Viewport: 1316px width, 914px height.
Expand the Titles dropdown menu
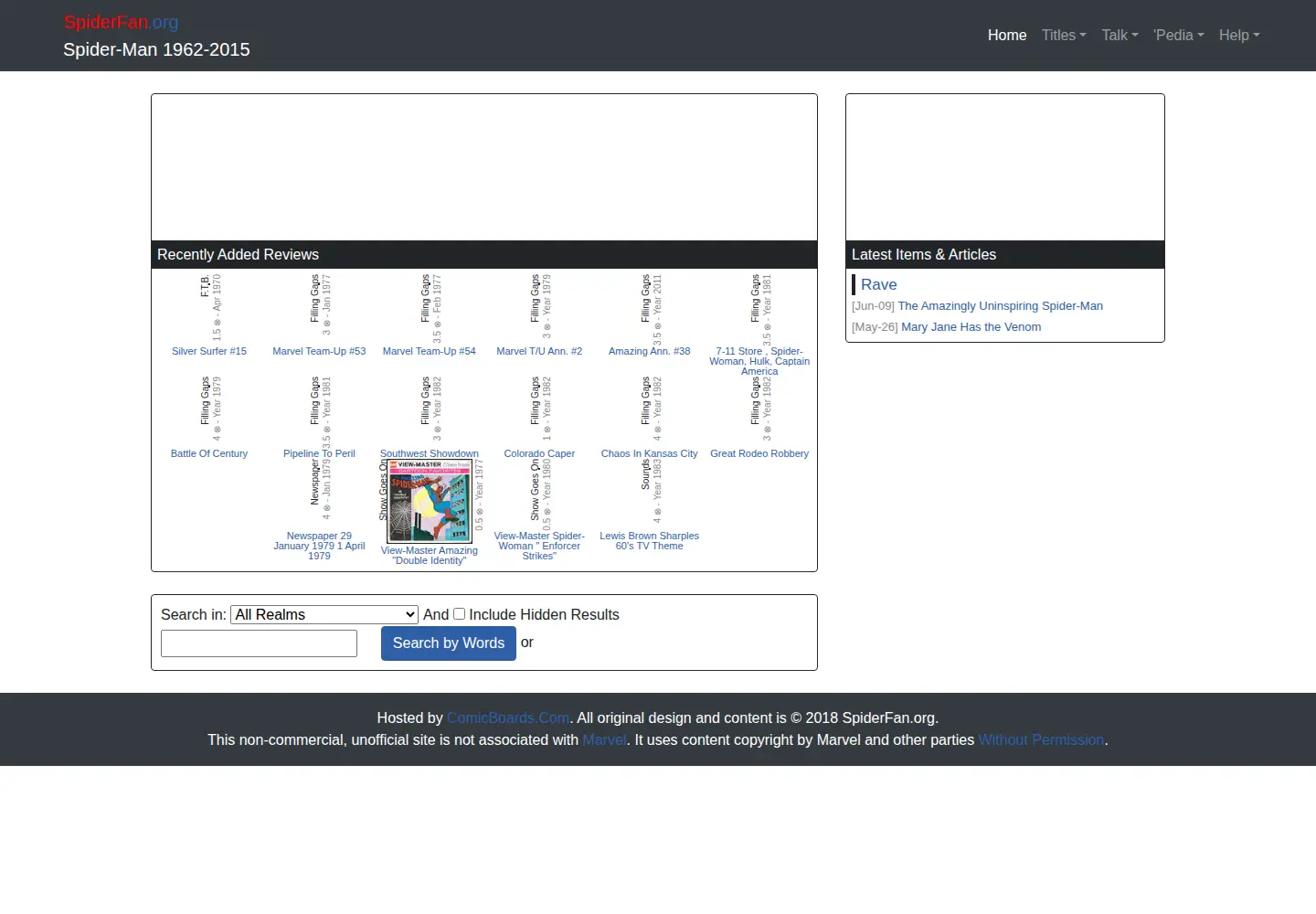(1064, 35)
